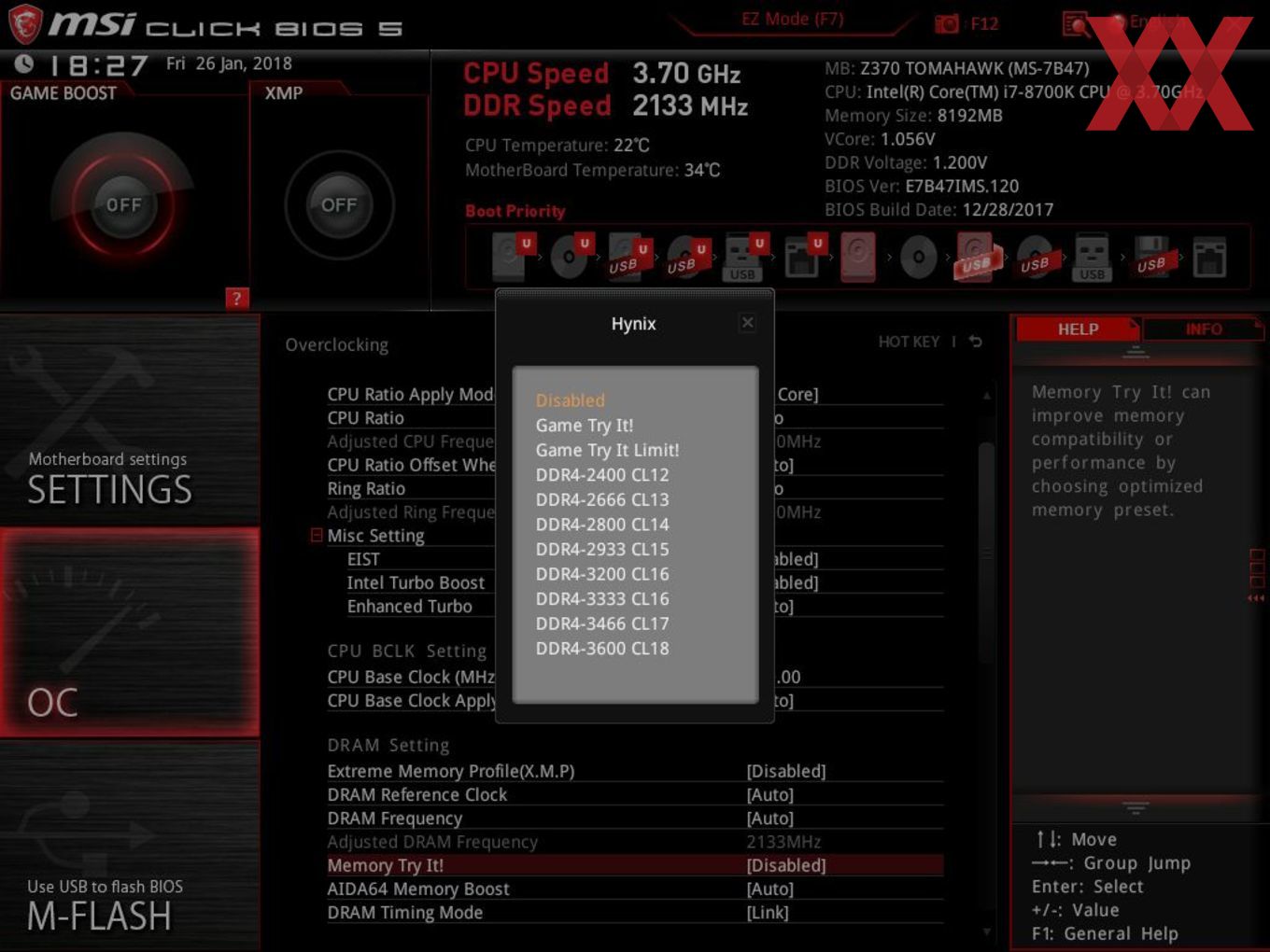
Task: Choose Disabled in the Hynix list
Action: pos(571,400)
